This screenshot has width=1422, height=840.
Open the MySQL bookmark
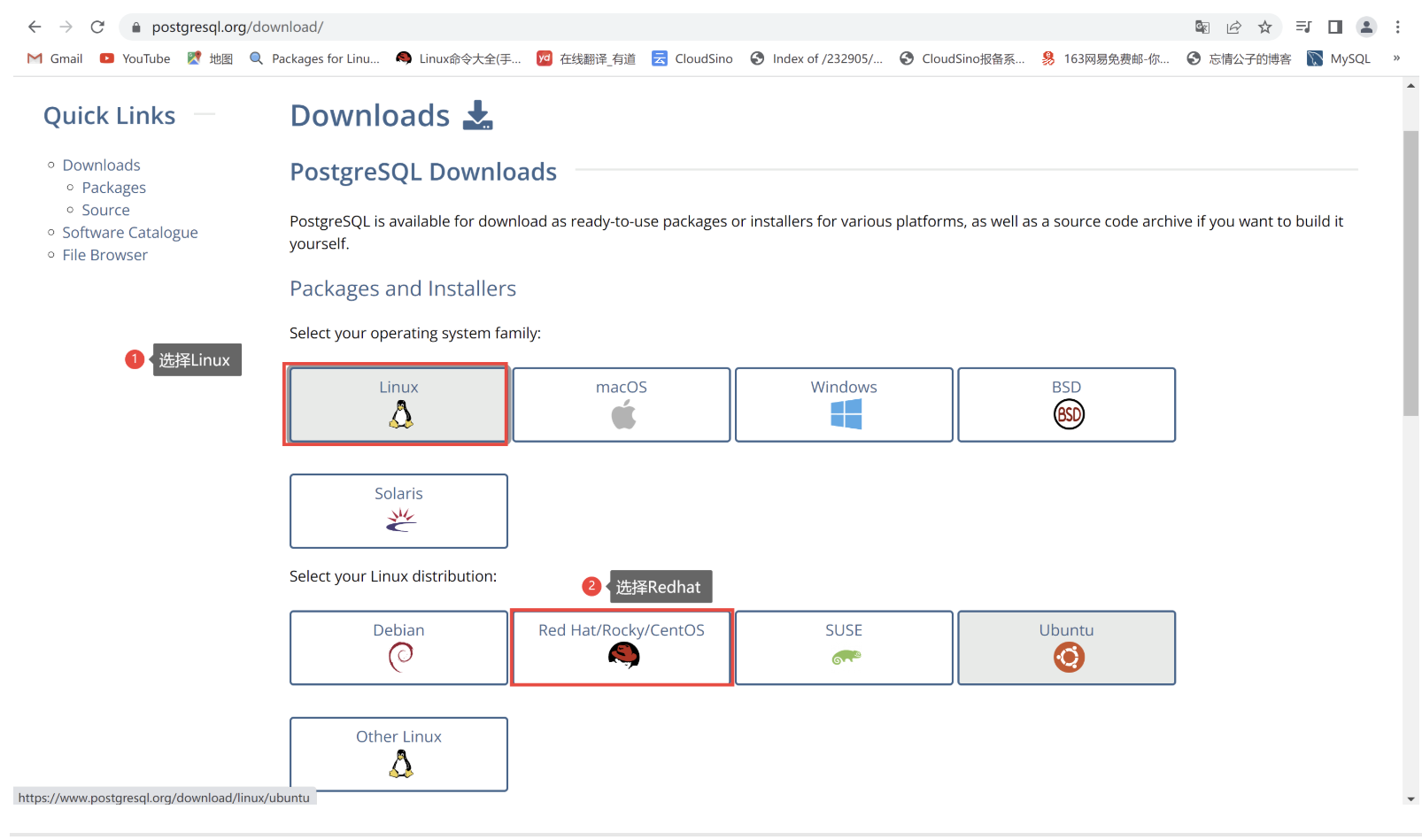(x=1339, y=58)
